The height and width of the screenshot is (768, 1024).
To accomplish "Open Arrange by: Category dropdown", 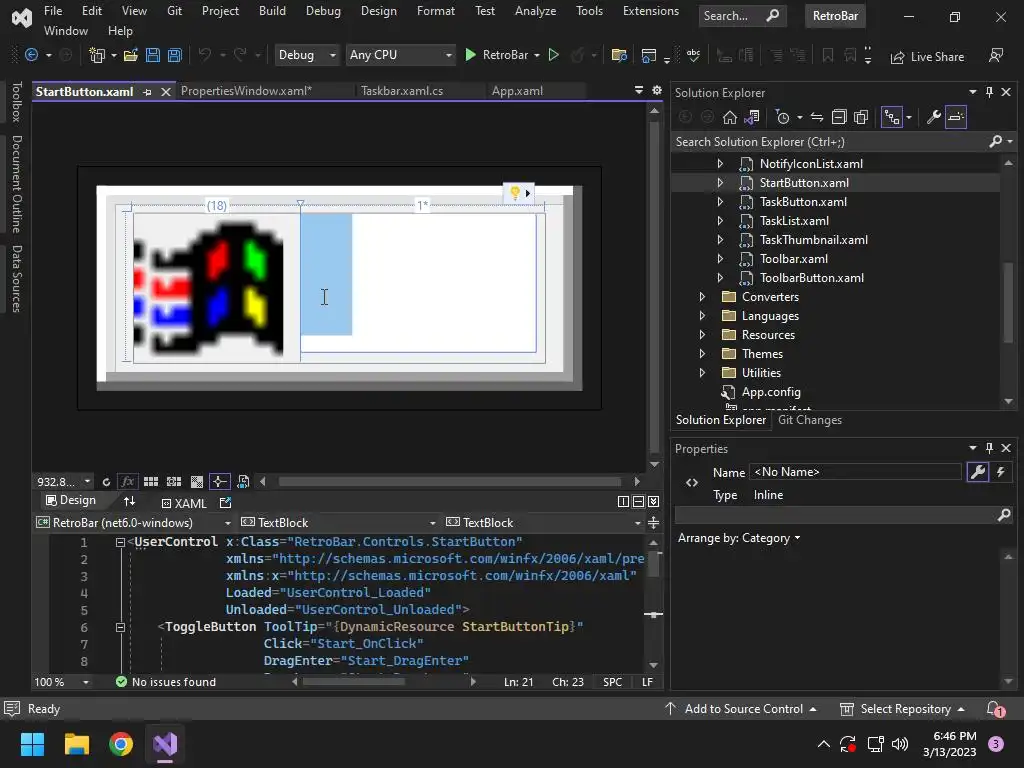I will (x=739, y=538).
